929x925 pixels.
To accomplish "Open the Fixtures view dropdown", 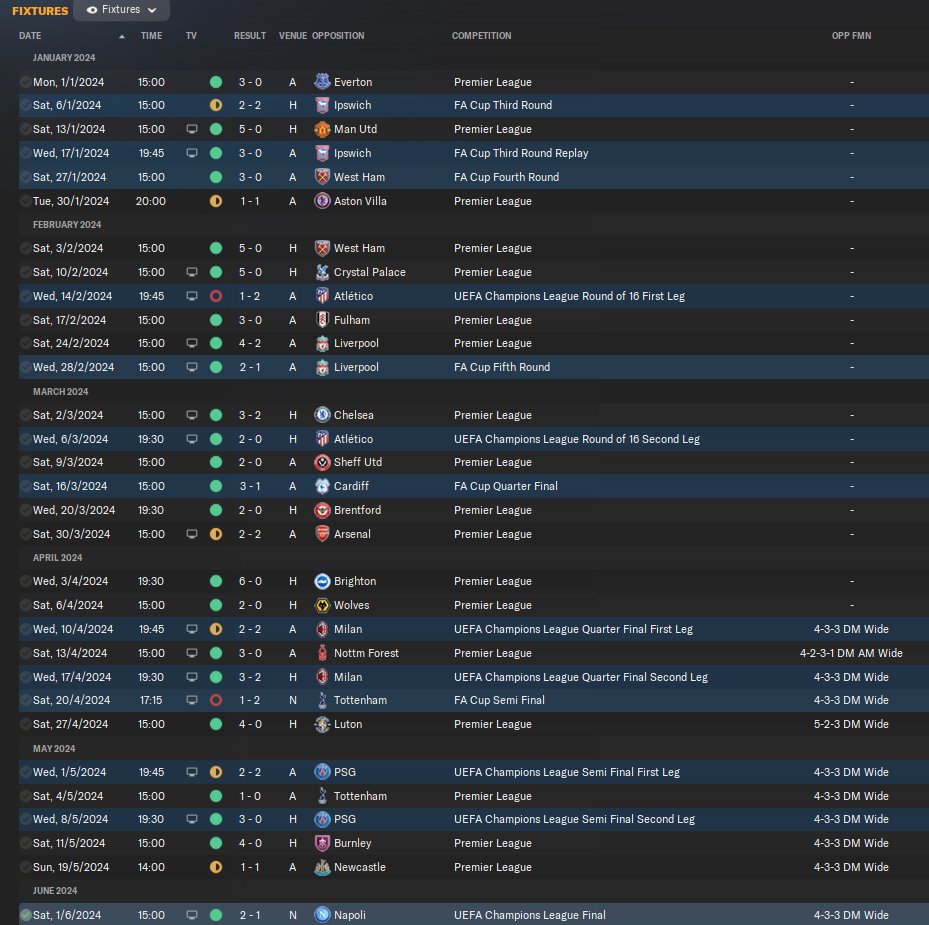I will 121,9.
